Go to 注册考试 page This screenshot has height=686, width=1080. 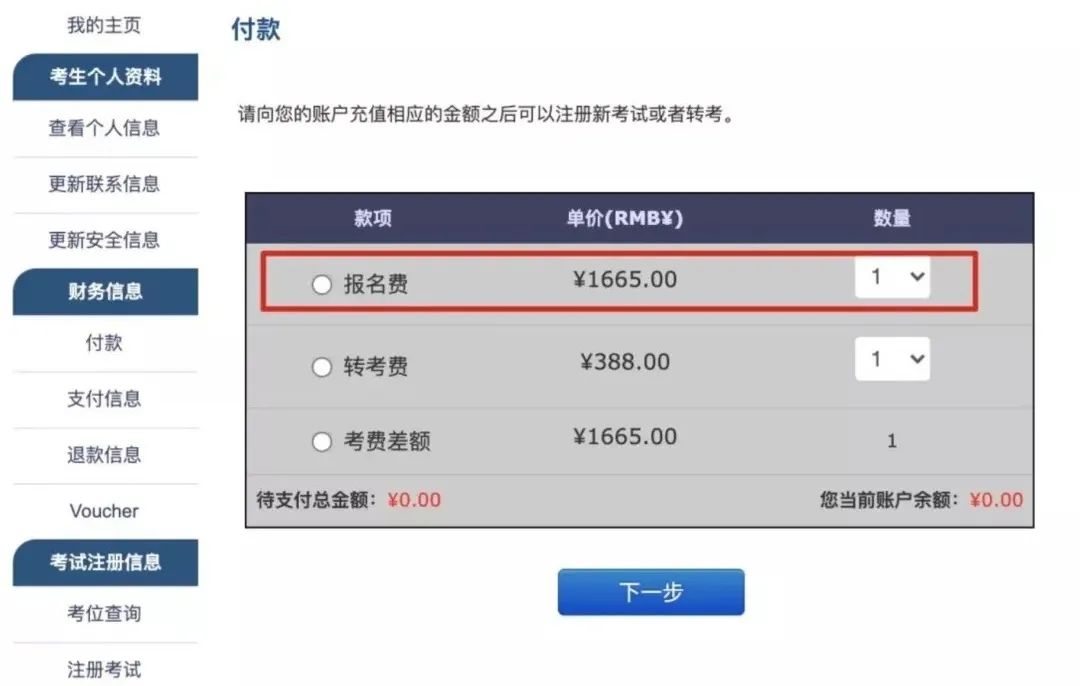104,669
